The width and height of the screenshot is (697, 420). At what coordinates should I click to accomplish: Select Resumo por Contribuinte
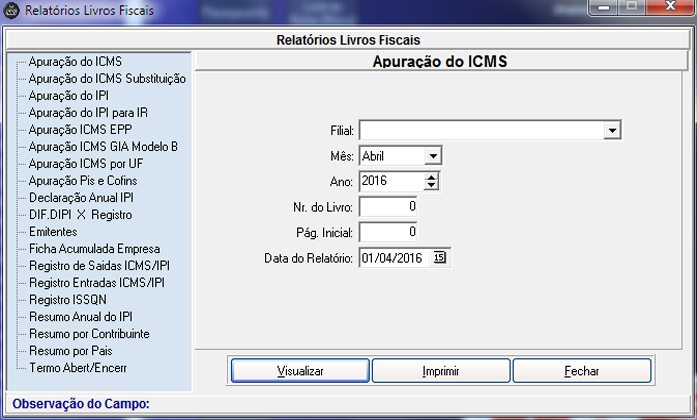[x=89, y=334]
